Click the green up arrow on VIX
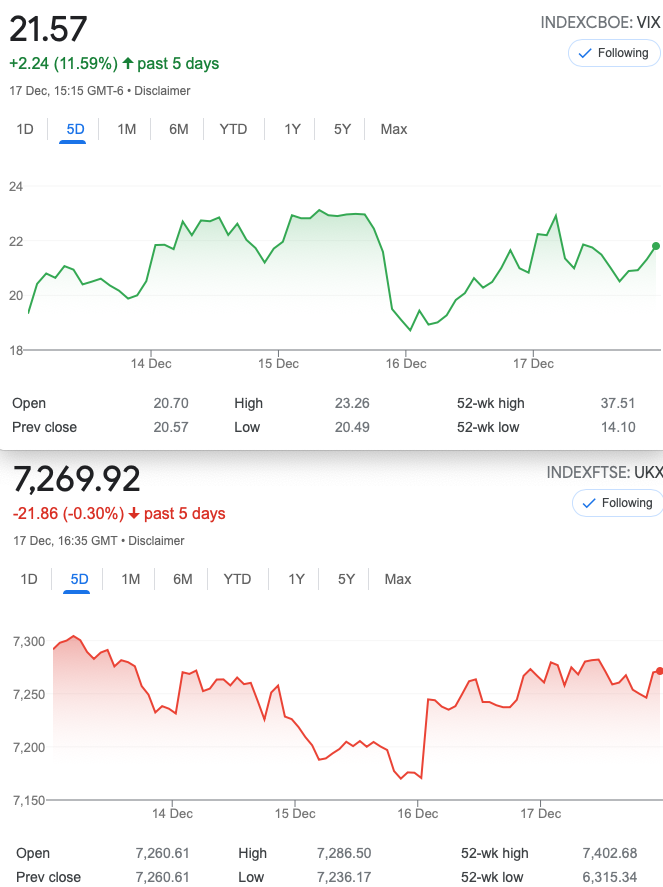The height and width of the screenshot is (887, 663). point(128,63)
